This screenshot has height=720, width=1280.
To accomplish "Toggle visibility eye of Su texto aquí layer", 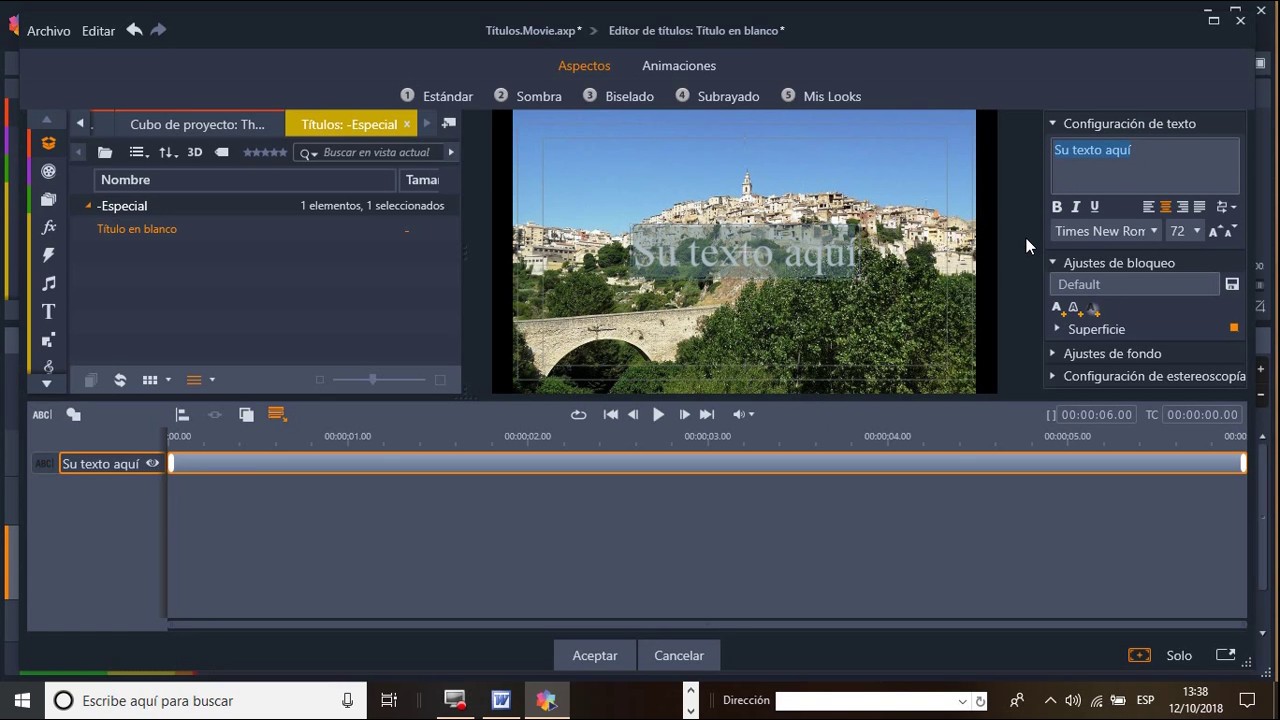I will [x=152, y=463].
